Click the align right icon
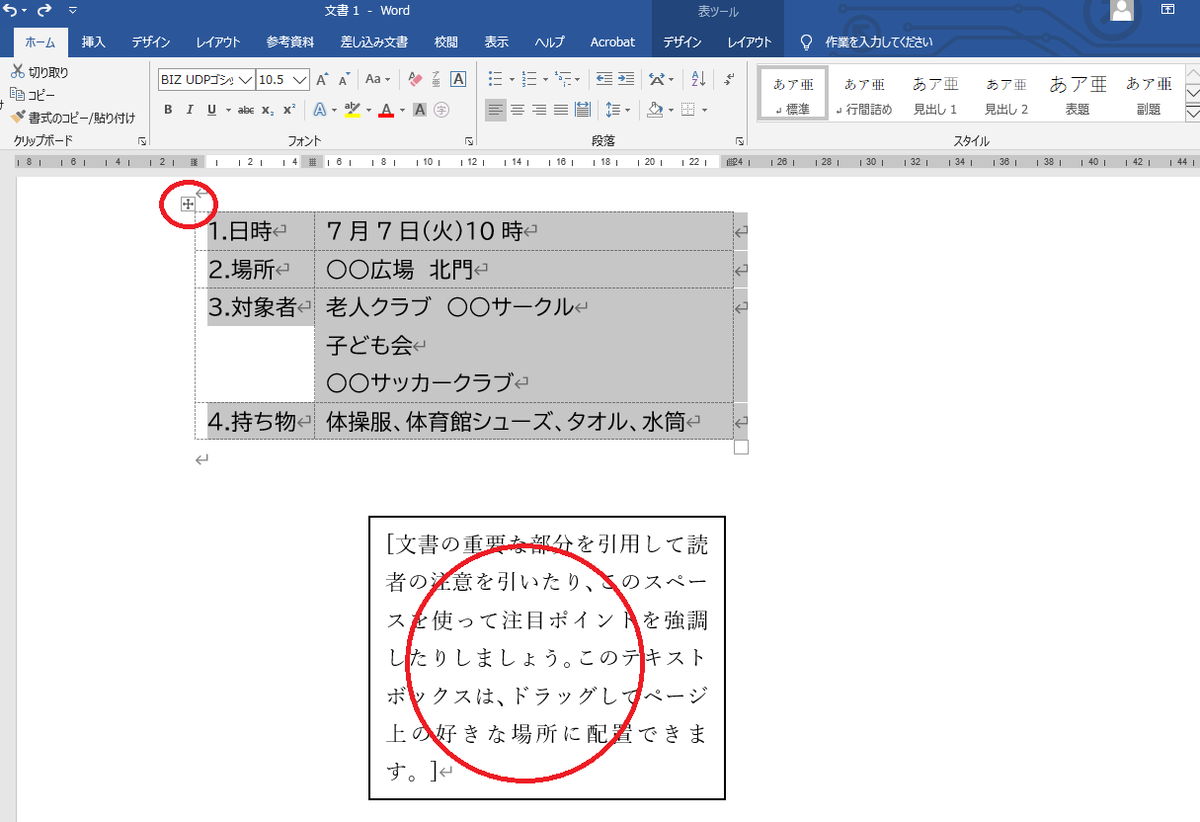Screen dimensions: 1200x822 (x=539, y=110)
